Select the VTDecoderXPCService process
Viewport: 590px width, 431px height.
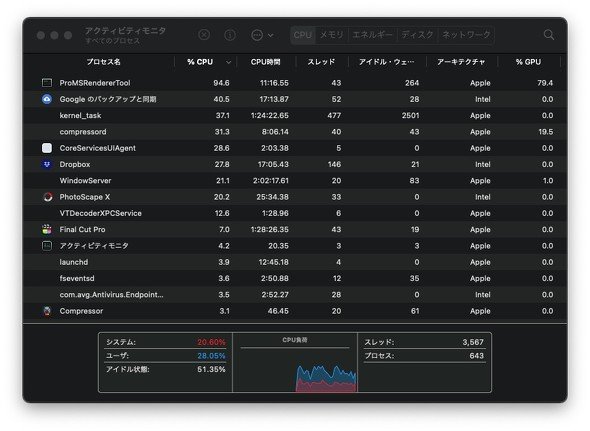pyautogui.click(x=100, y=213)
